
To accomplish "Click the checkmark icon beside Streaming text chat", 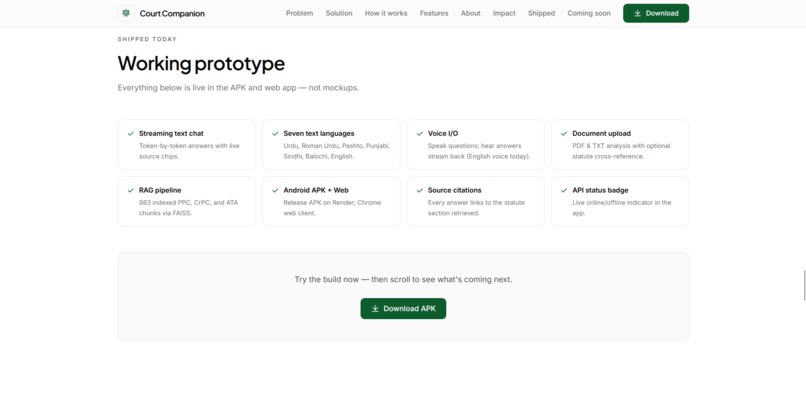I will (131, 134).
